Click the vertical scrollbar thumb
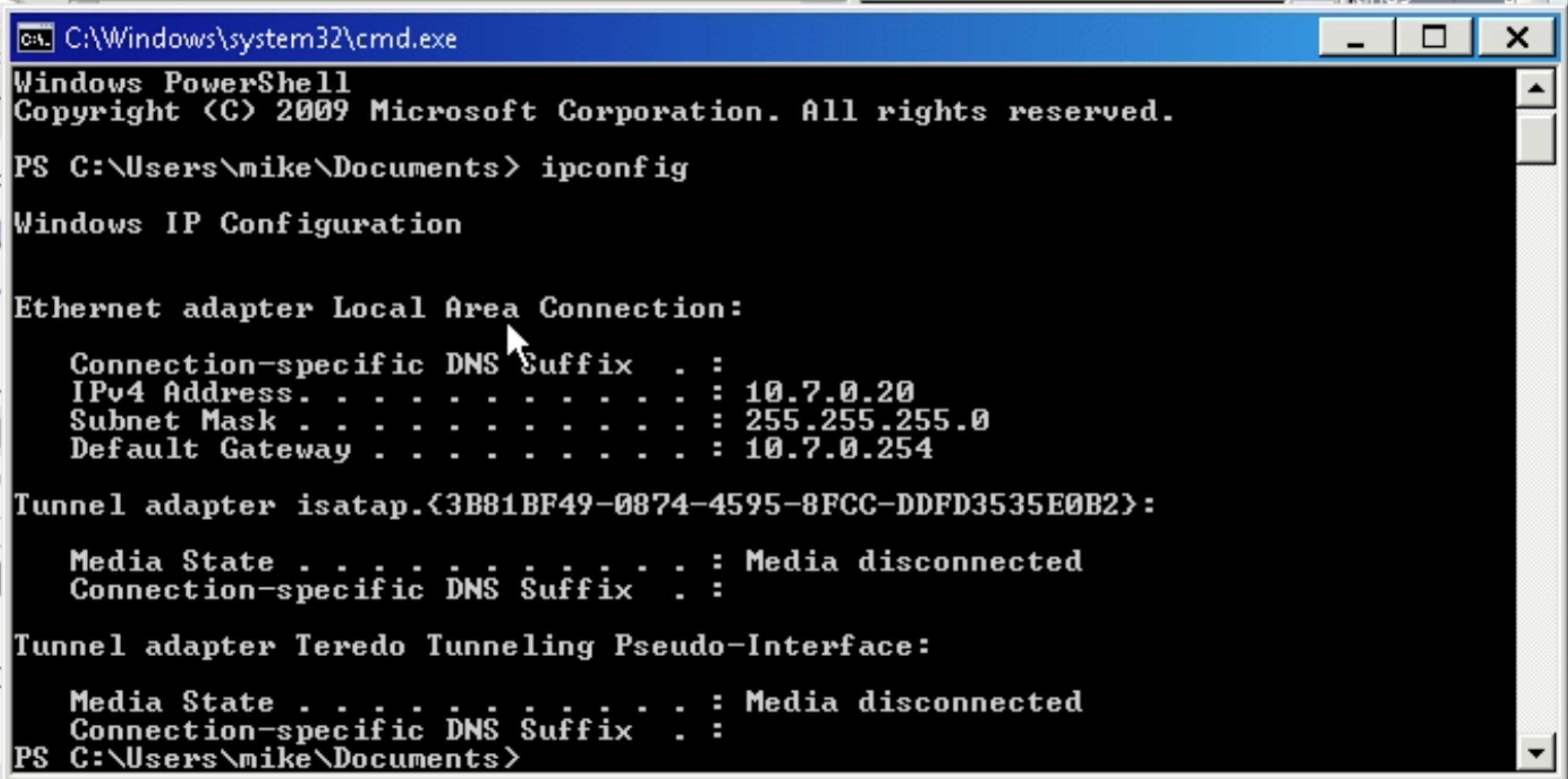This screenshot has width=1568, height=779. pos(1536,139)
